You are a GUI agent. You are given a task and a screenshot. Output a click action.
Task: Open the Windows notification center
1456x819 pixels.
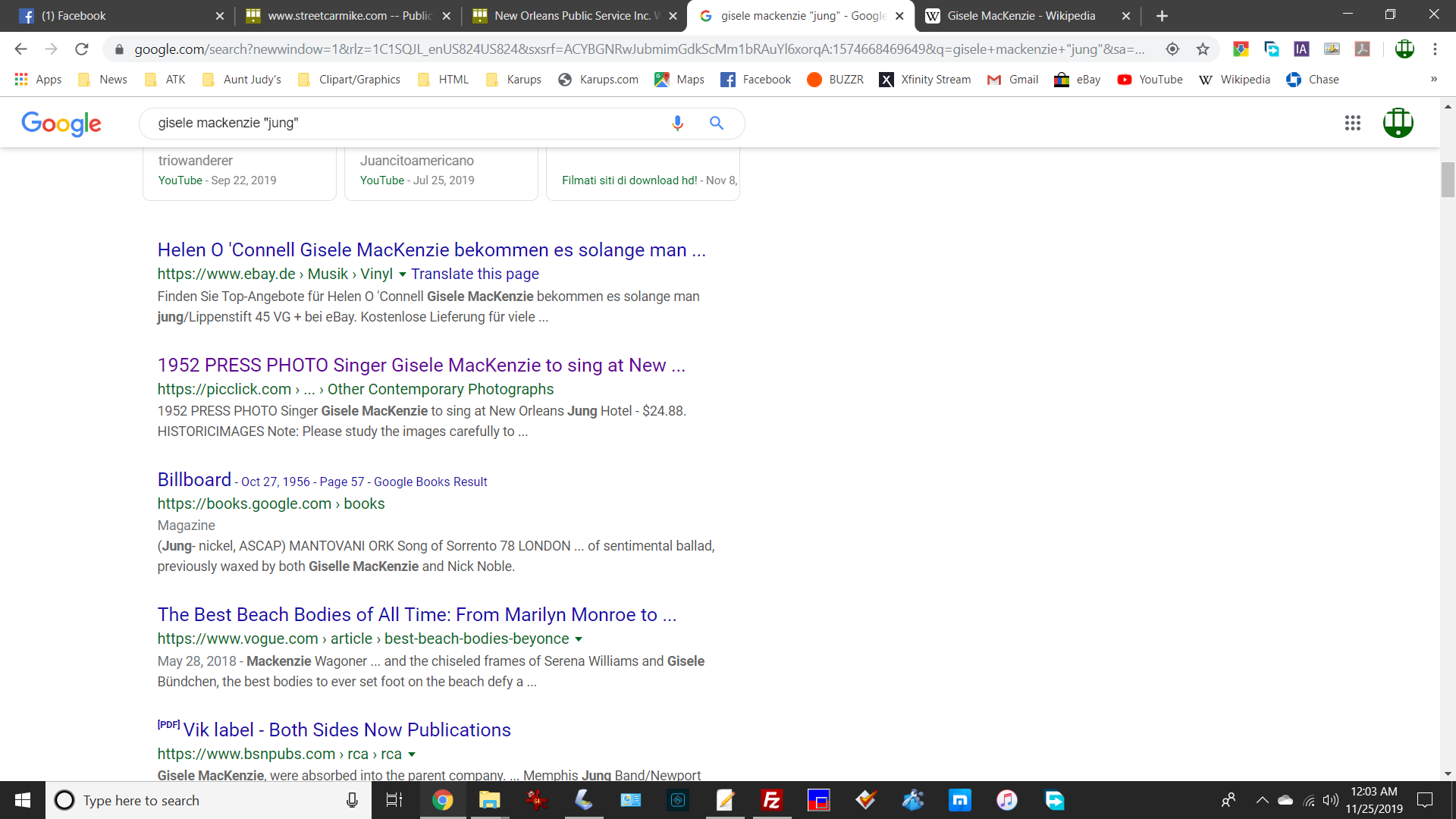pos(1425,800)
